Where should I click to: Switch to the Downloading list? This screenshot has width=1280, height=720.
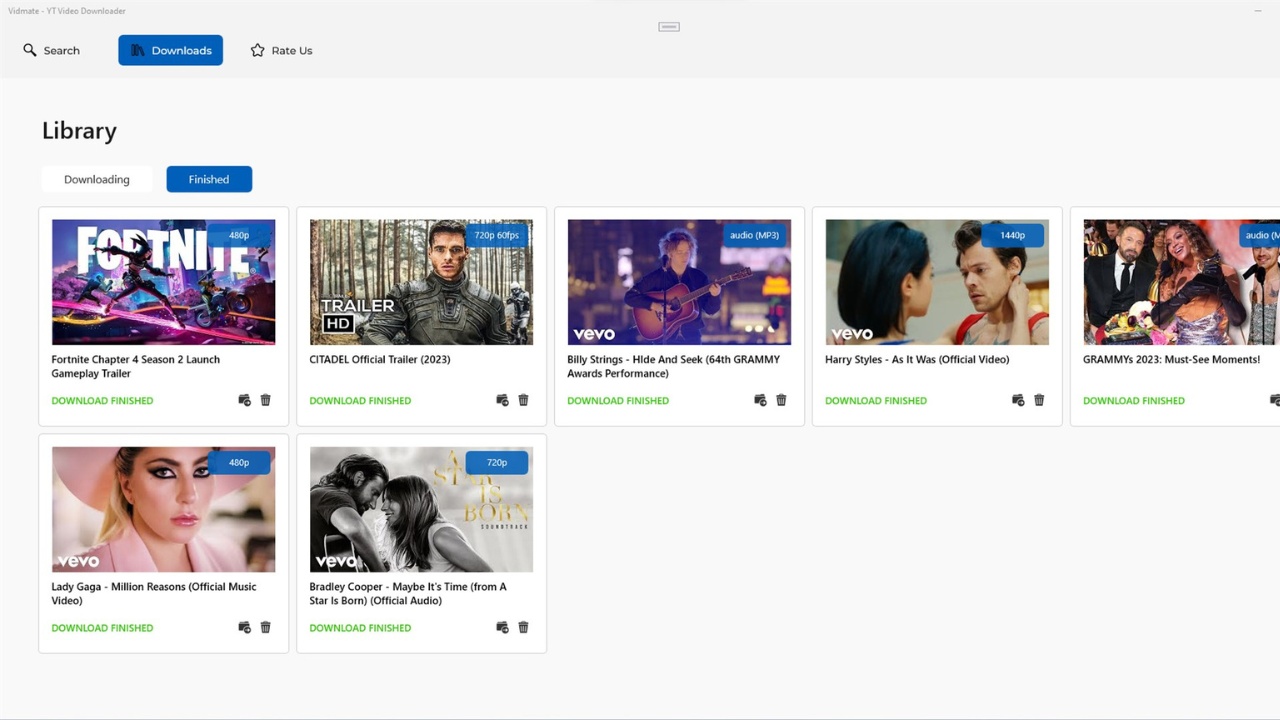click(97, 179)
